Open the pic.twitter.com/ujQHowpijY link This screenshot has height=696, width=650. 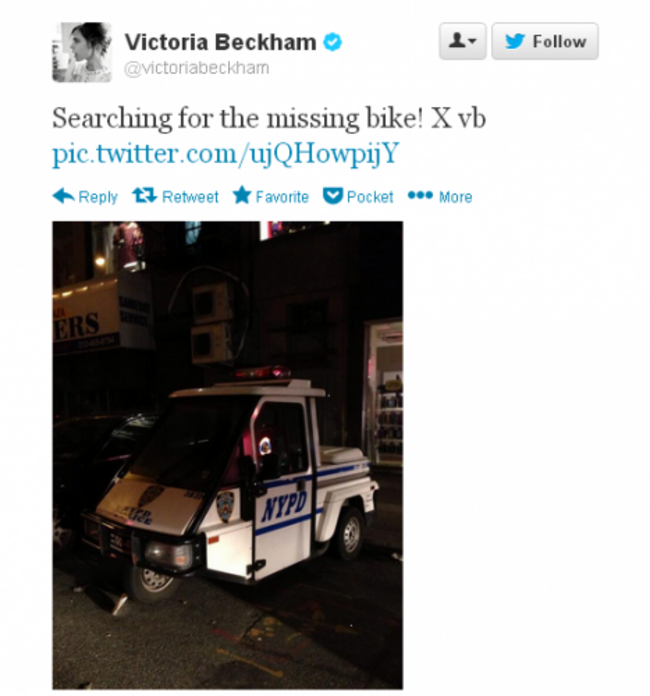click(226, 154)
